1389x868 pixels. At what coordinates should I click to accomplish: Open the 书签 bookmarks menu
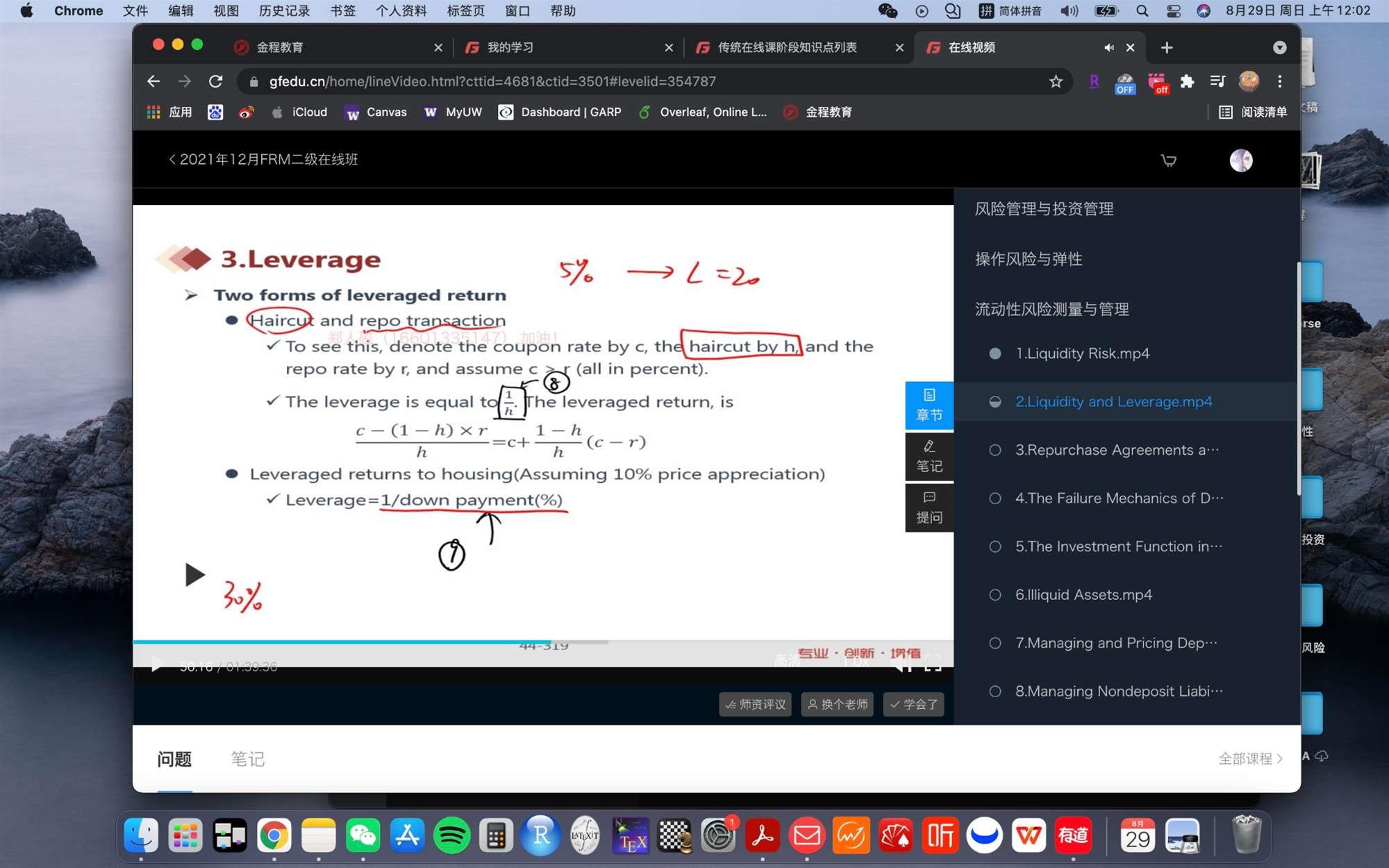[342, 10]
